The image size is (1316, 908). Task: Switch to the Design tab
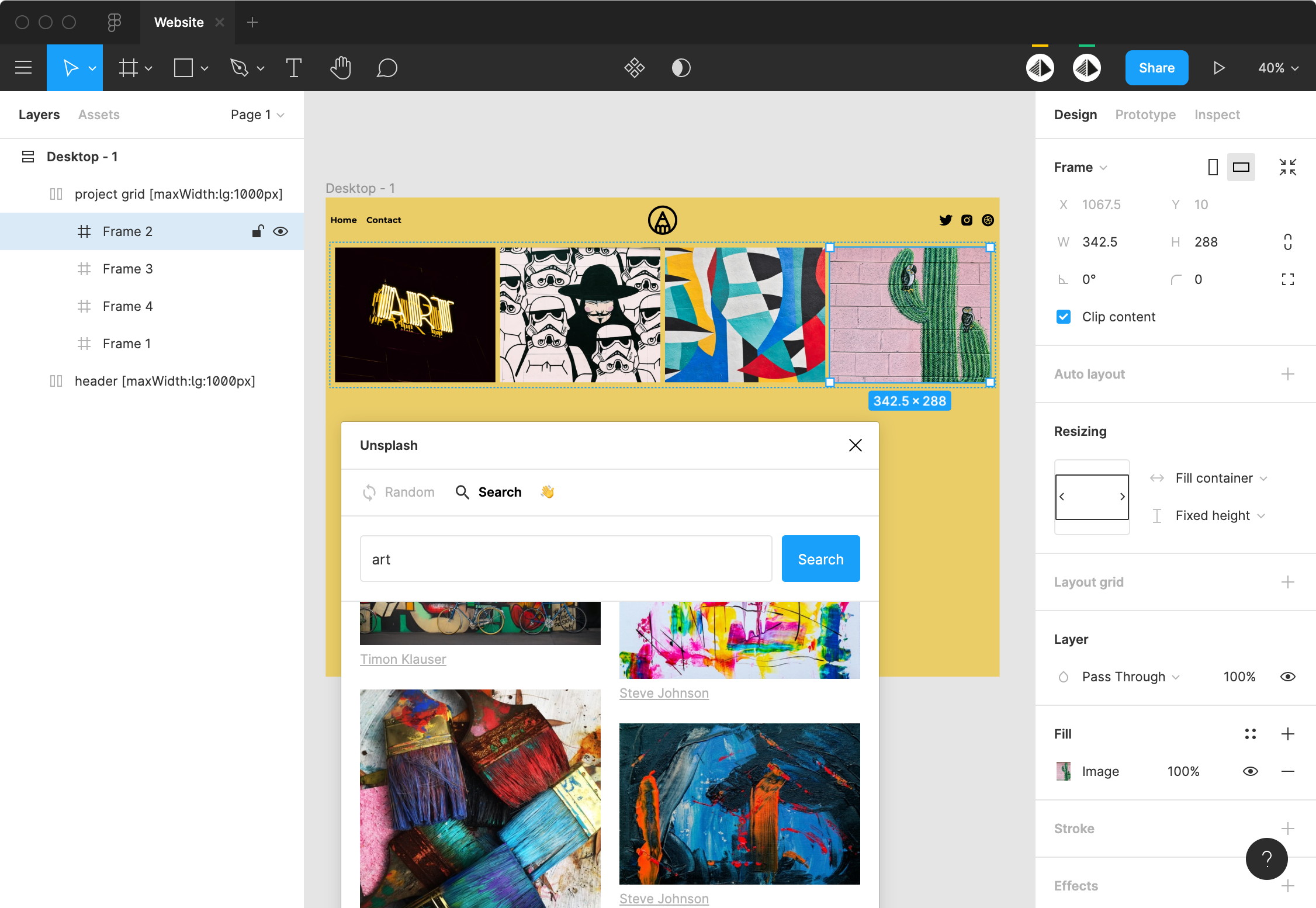click(1075, 115)
